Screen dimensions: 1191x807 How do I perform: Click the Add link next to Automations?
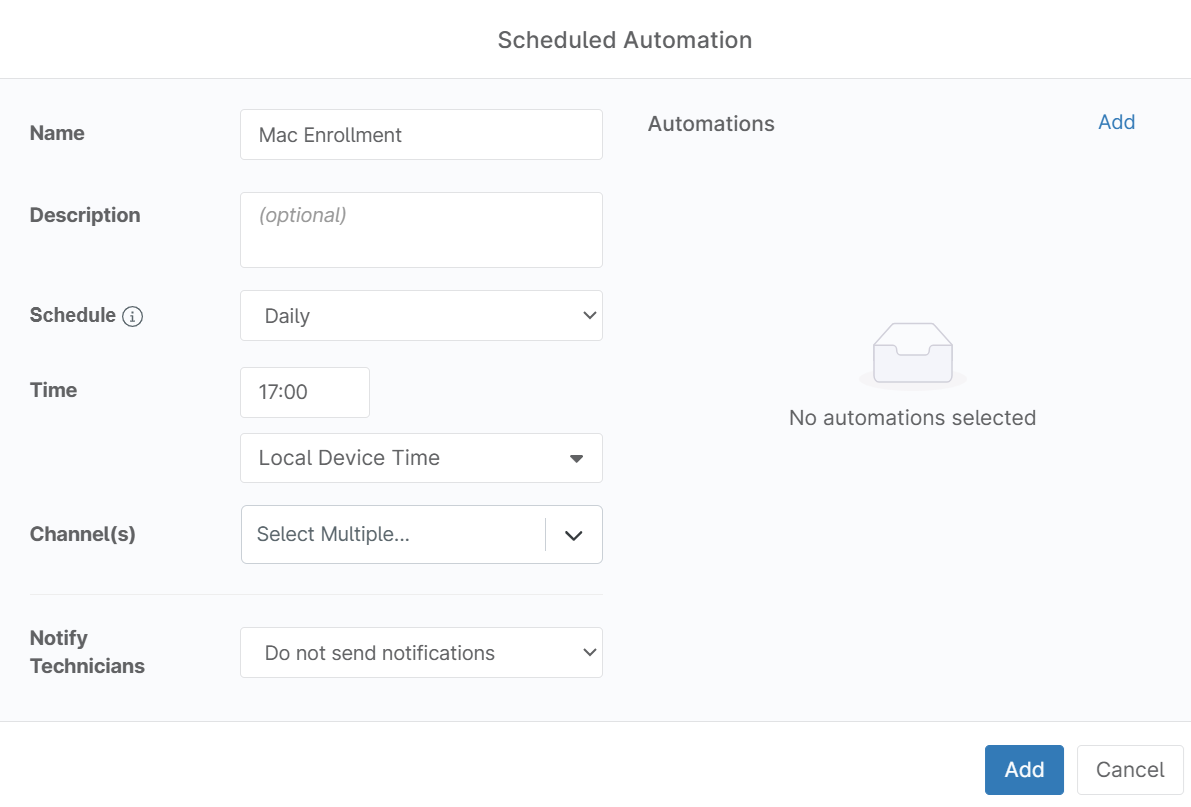coord(1117,122)
